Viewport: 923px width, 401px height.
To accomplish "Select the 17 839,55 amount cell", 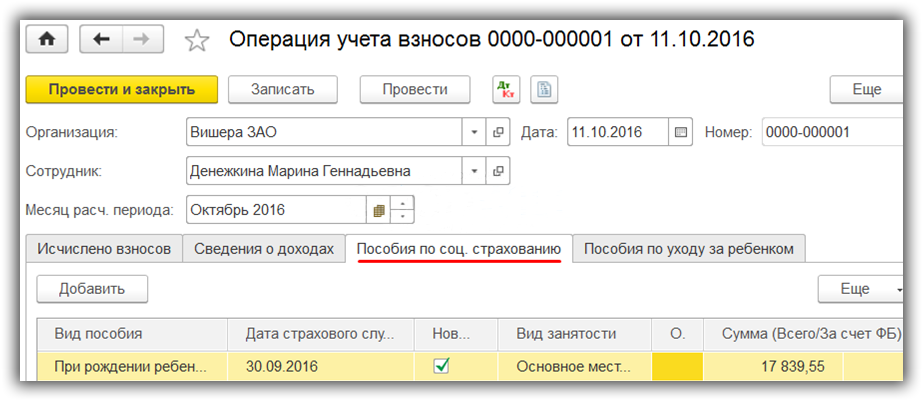I will [773, 366].
